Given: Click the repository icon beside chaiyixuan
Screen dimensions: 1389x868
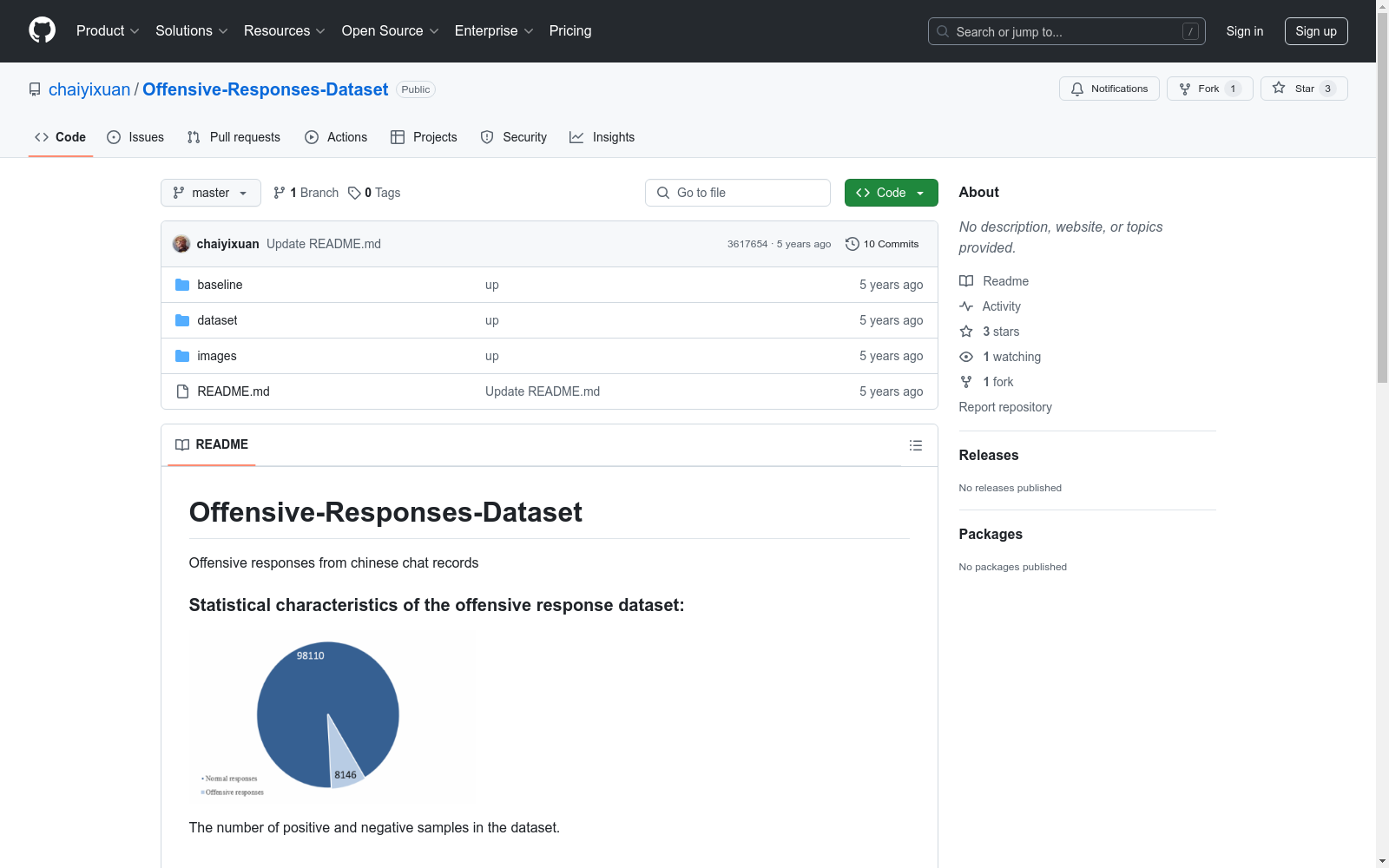Looking at the screenshot, I should click(35, 89).
